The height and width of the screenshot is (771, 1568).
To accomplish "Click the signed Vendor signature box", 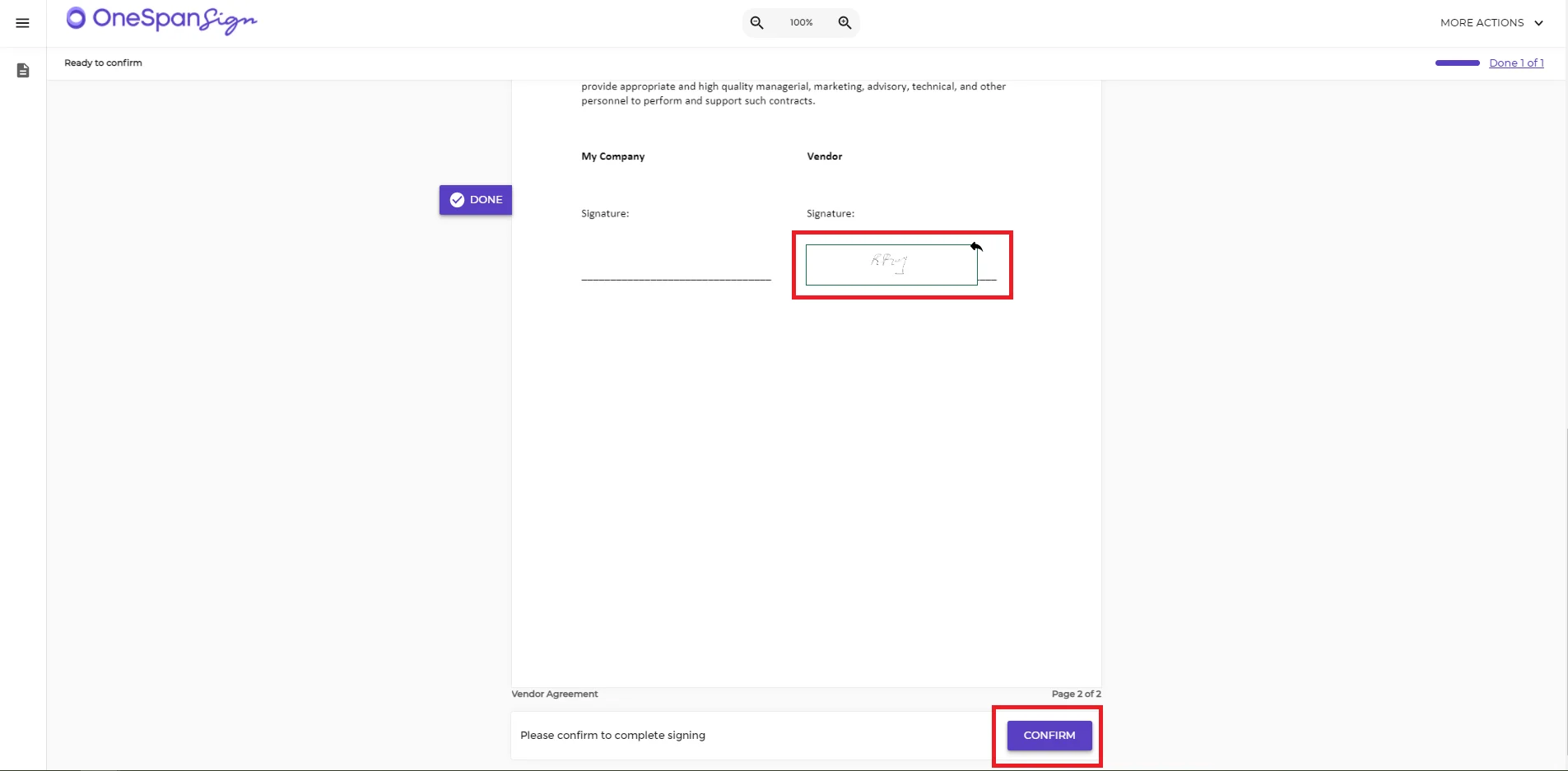I will 891,265.
